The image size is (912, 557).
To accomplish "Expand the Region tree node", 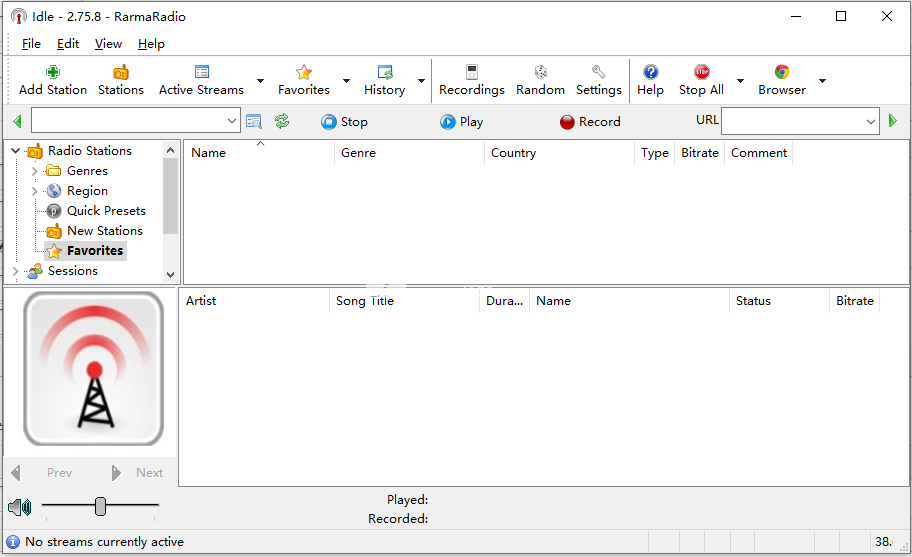I will pyautogui.click(x=34, y=191).
